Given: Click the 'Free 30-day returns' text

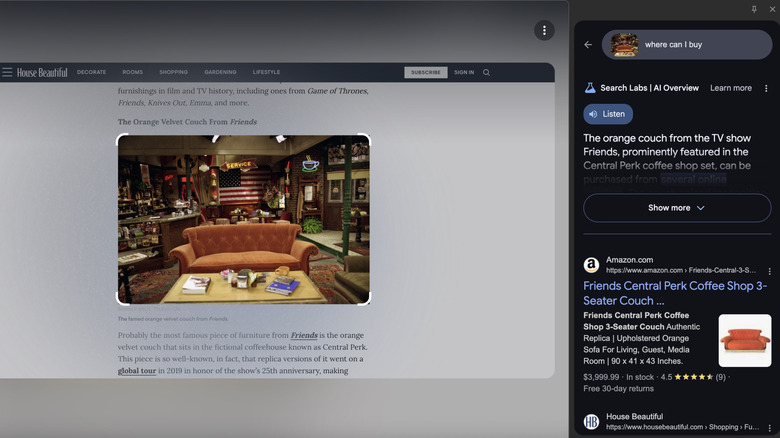Looking at the screenshot, I should pos(618,389).
